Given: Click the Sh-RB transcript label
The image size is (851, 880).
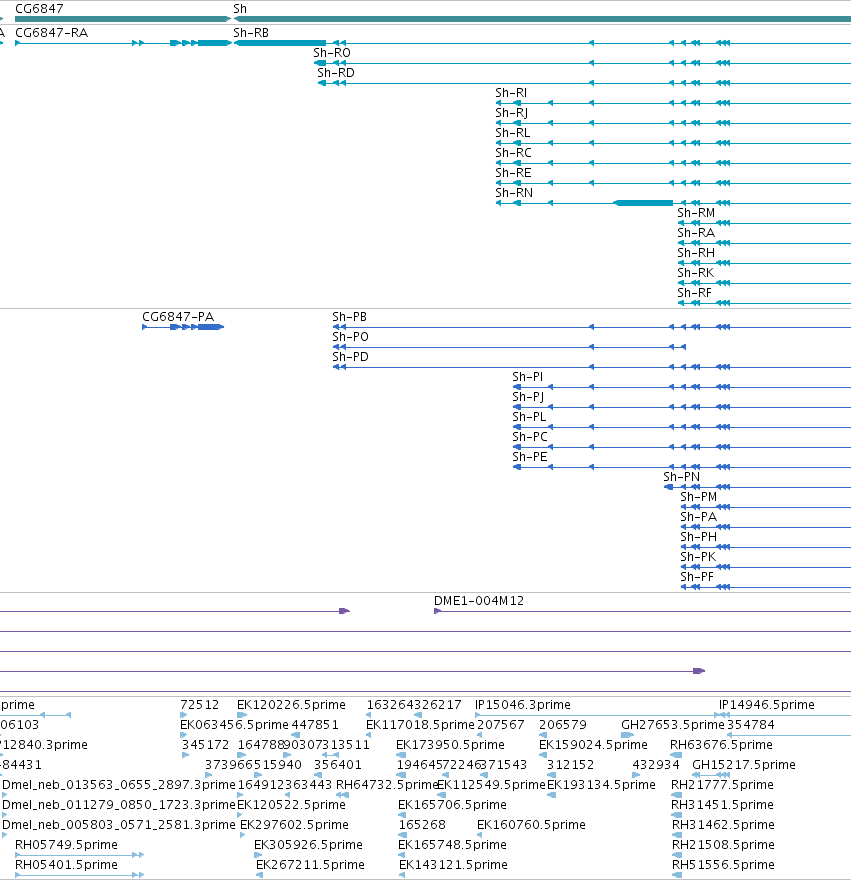Looking at the screenshot, I should [x=251, y=33].
